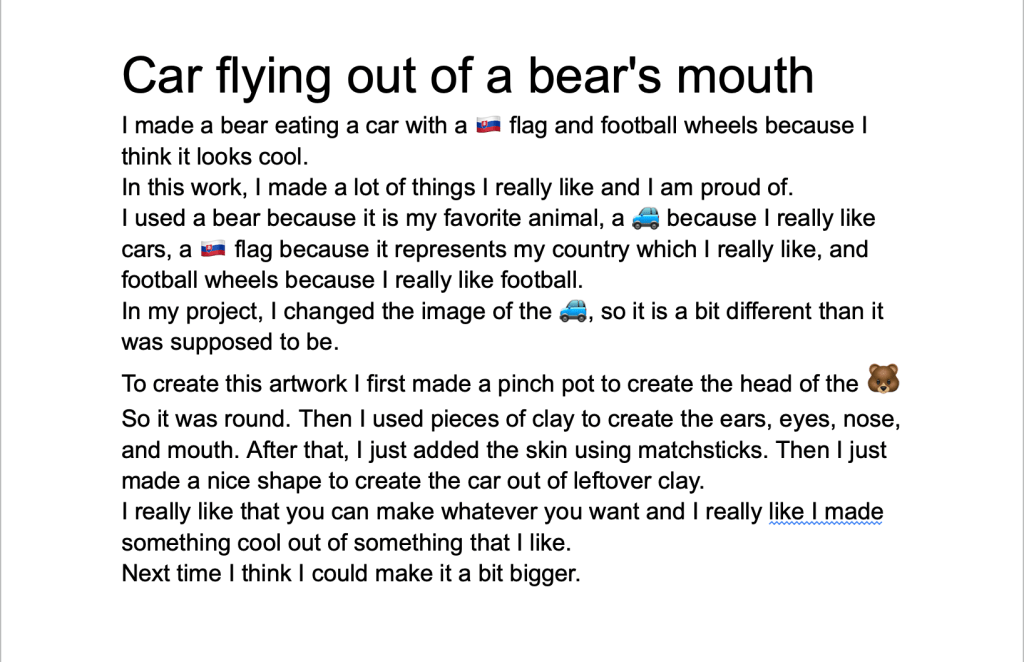This screenshot has height=662, width=1024.
Task: Click the bear emoji after 'head of the'
Action: coord(883,379)
